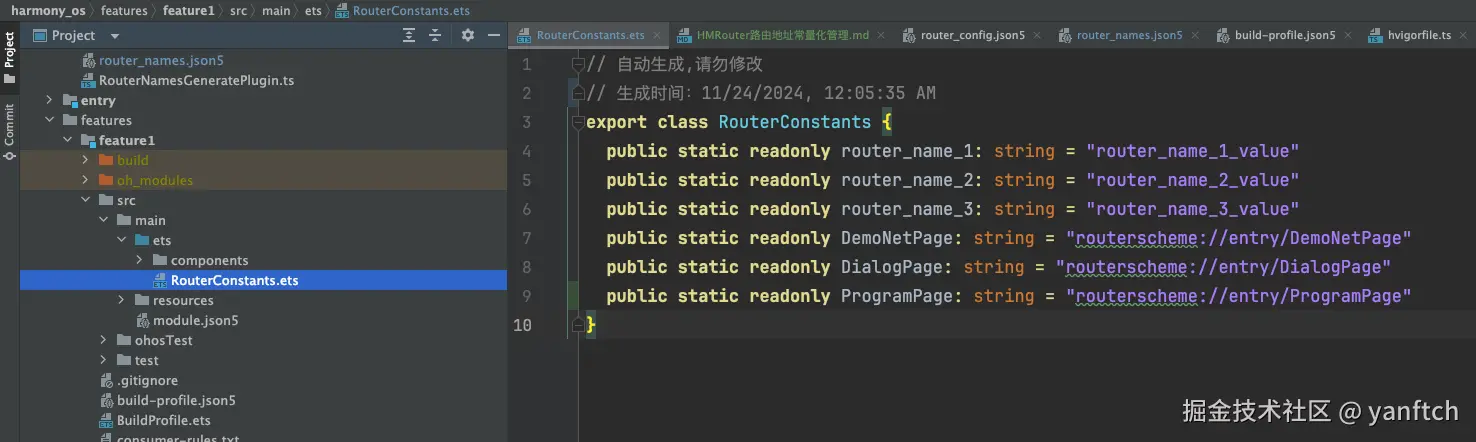Hide the Project panel with minus icon
Screen dimensions: 1476x442
point(494,35)
